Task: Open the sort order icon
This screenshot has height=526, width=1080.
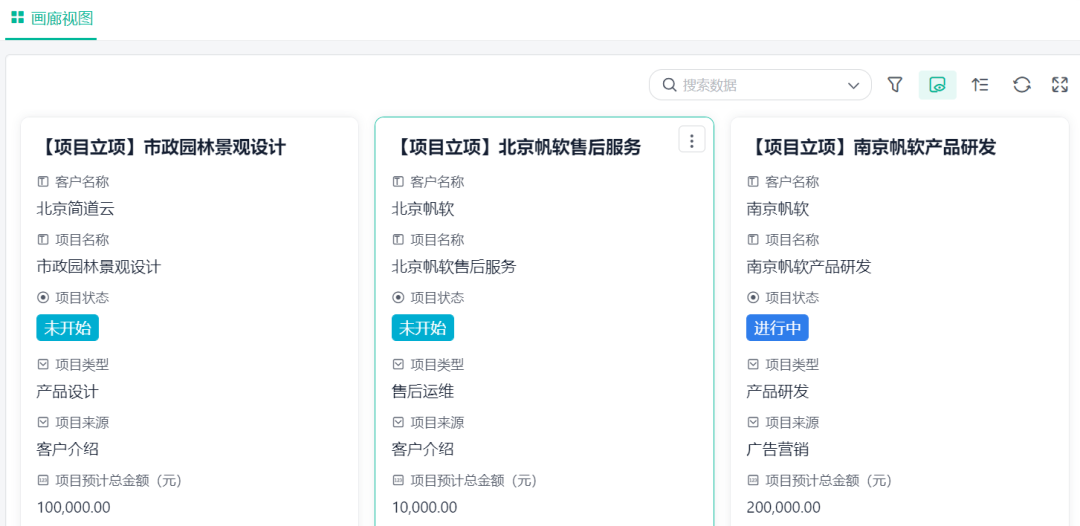Action: point(980,85)
